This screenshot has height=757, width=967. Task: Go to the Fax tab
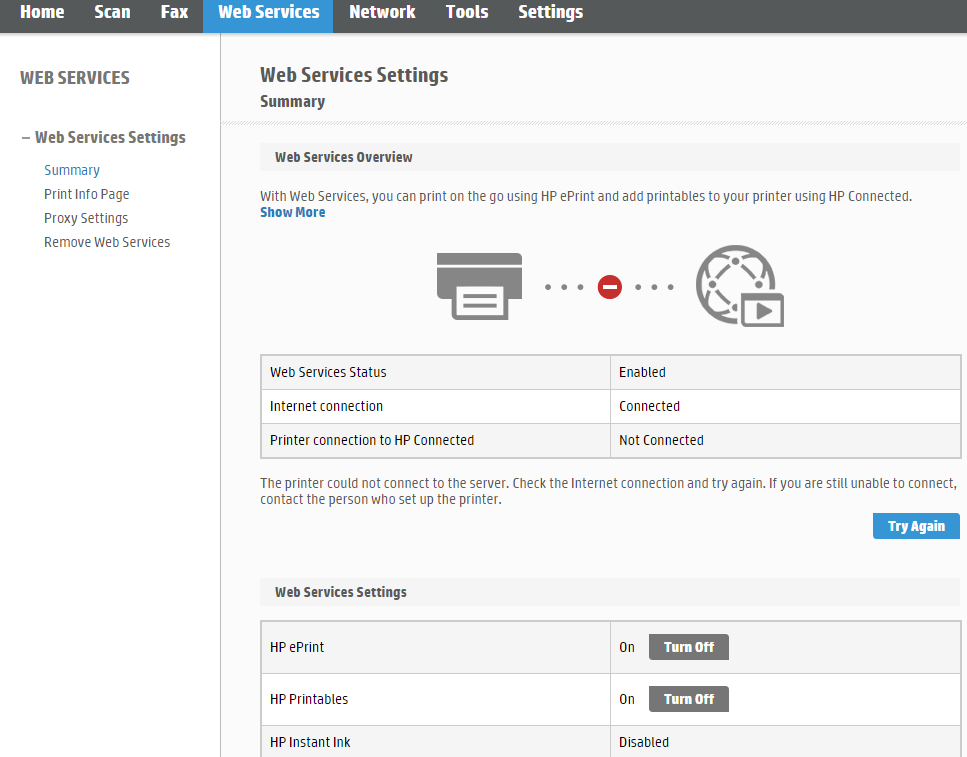click(x=174, y=13)
